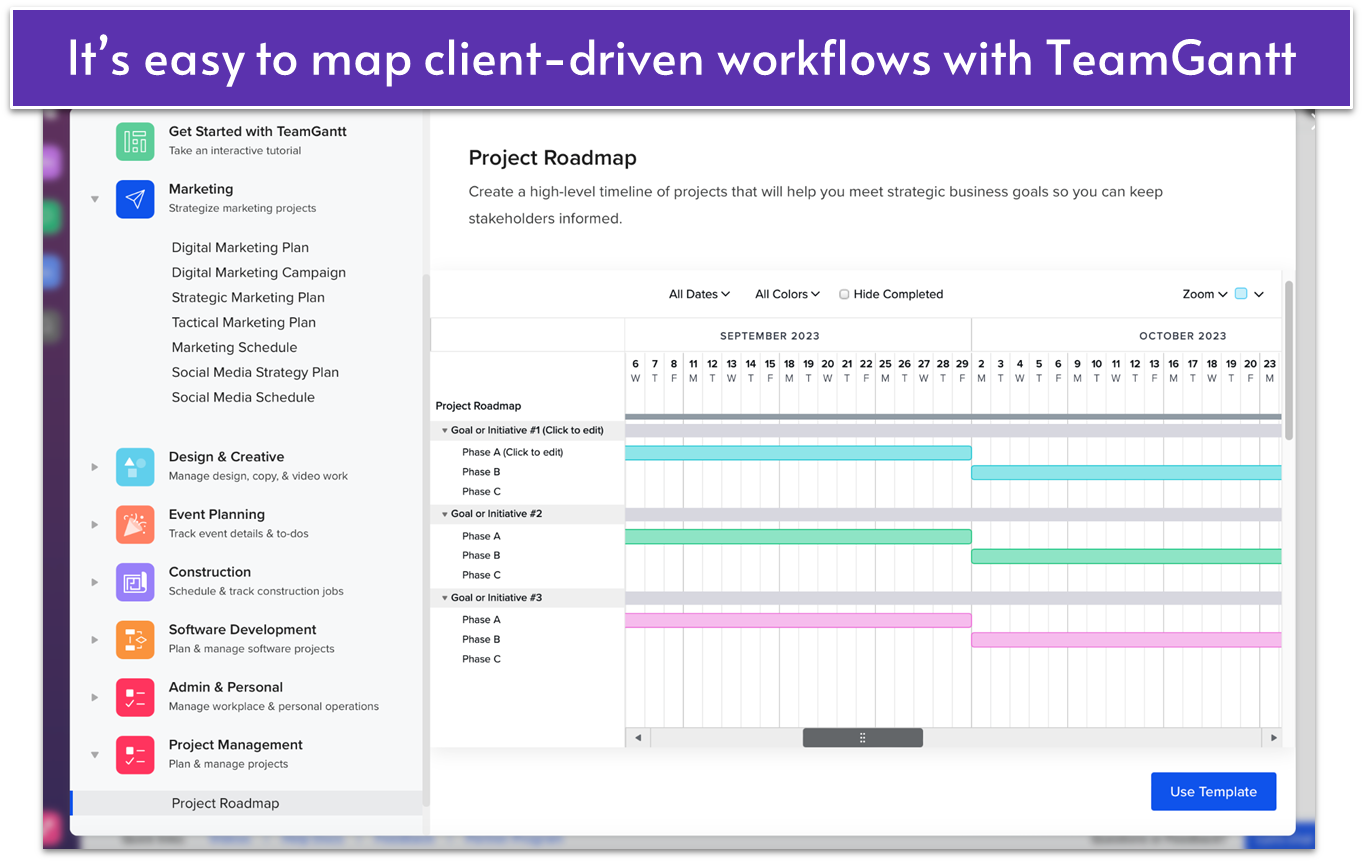Expand the Software Development category arrow
The image size is (1363, 862).
95,640
